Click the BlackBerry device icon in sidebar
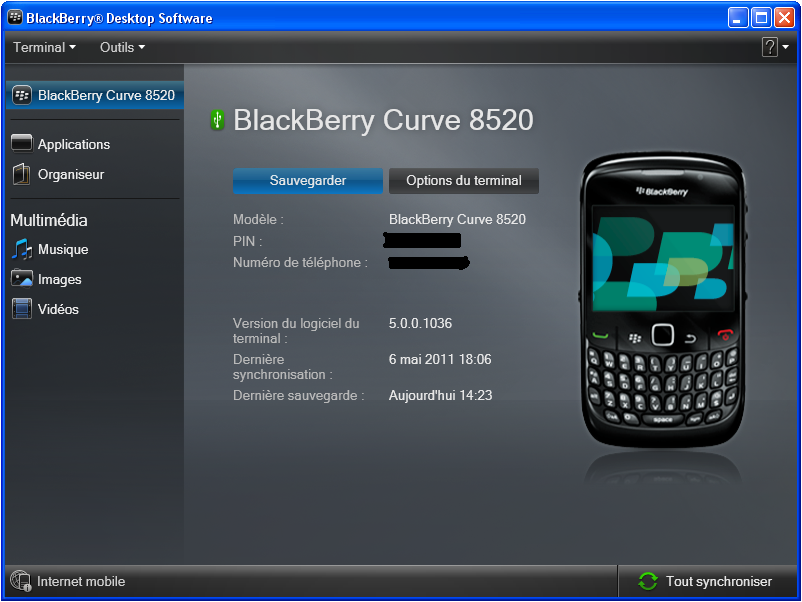The height and width of the screenshot is (602, 802). tap(22, 95)
